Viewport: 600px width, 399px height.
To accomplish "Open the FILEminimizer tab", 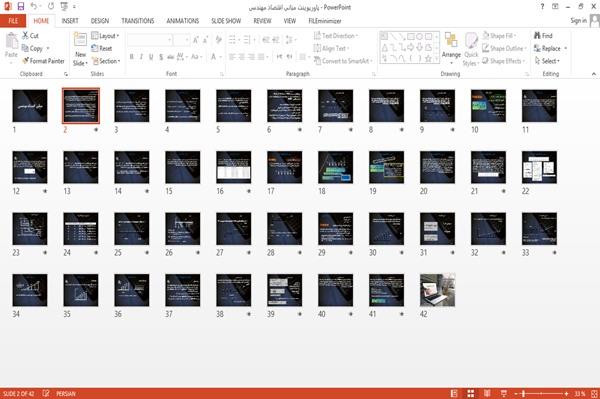I will tap(325, 21).
